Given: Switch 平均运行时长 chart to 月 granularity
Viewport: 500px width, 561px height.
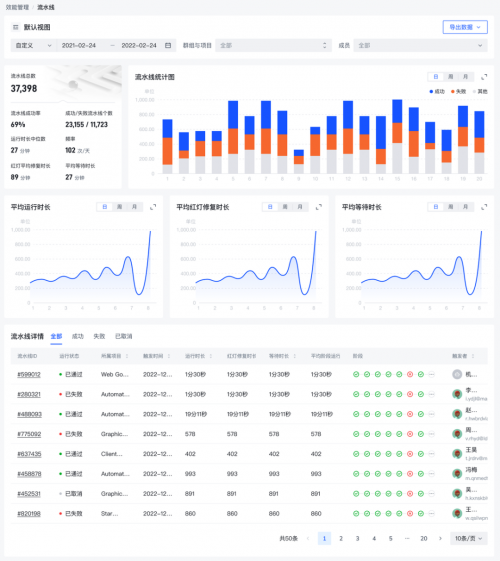Looking at the screenshot, I should tap(134, 207).
